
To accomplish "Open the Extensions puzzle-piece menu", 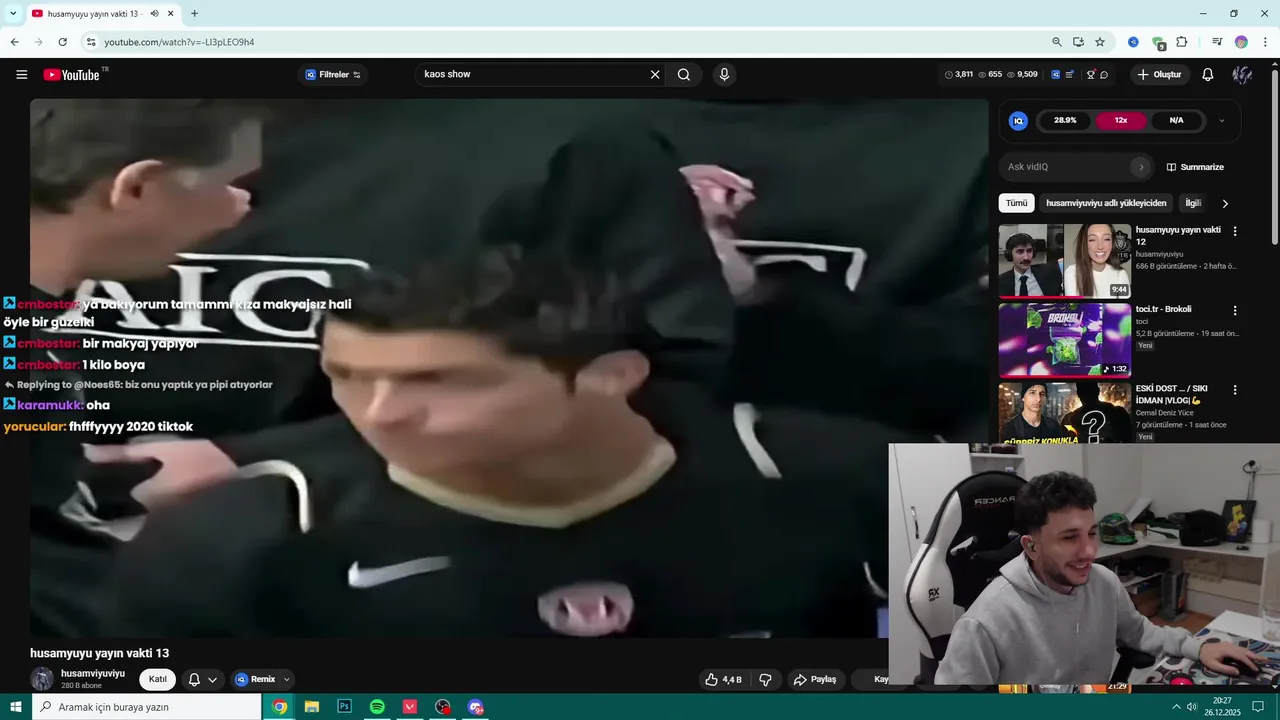I will coord(1181,42).
